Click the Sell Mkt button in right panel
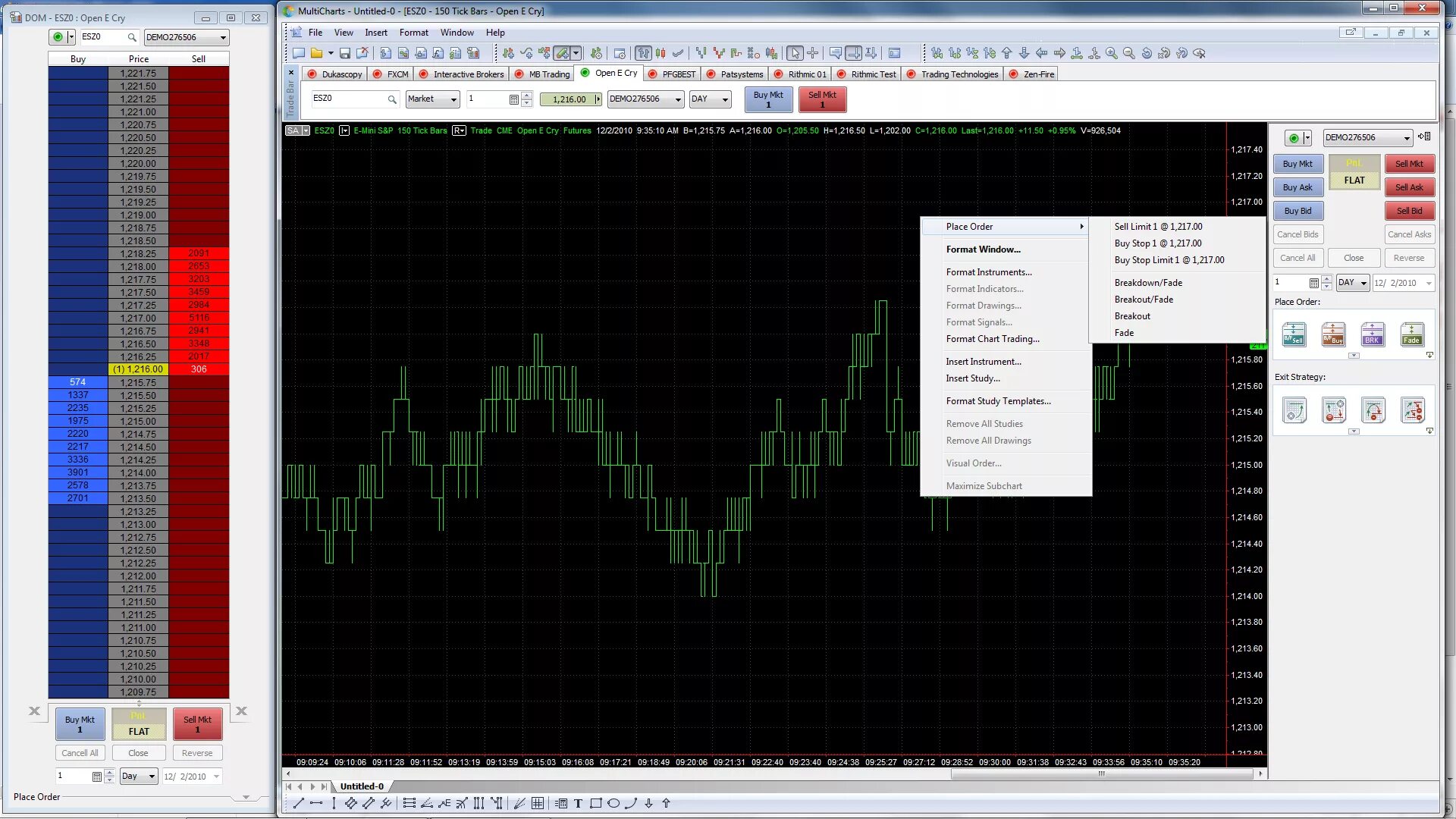This screenshot has height=819, width=1456. [x=1409, y=163]
